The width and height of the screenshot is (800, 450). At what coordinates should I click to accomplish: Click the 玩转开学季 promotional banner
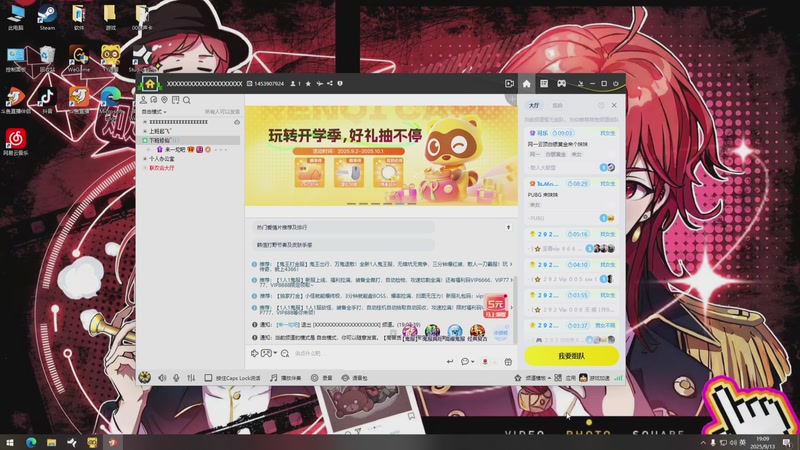point(381,155)
